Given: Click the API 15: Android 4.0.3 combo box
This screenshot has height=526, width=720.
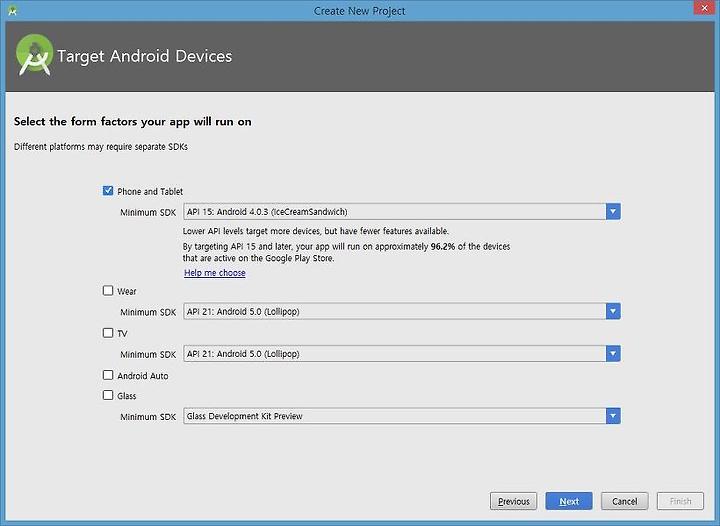Looking at the screenshot, I should pyautogui.click(x=402, y=212).
